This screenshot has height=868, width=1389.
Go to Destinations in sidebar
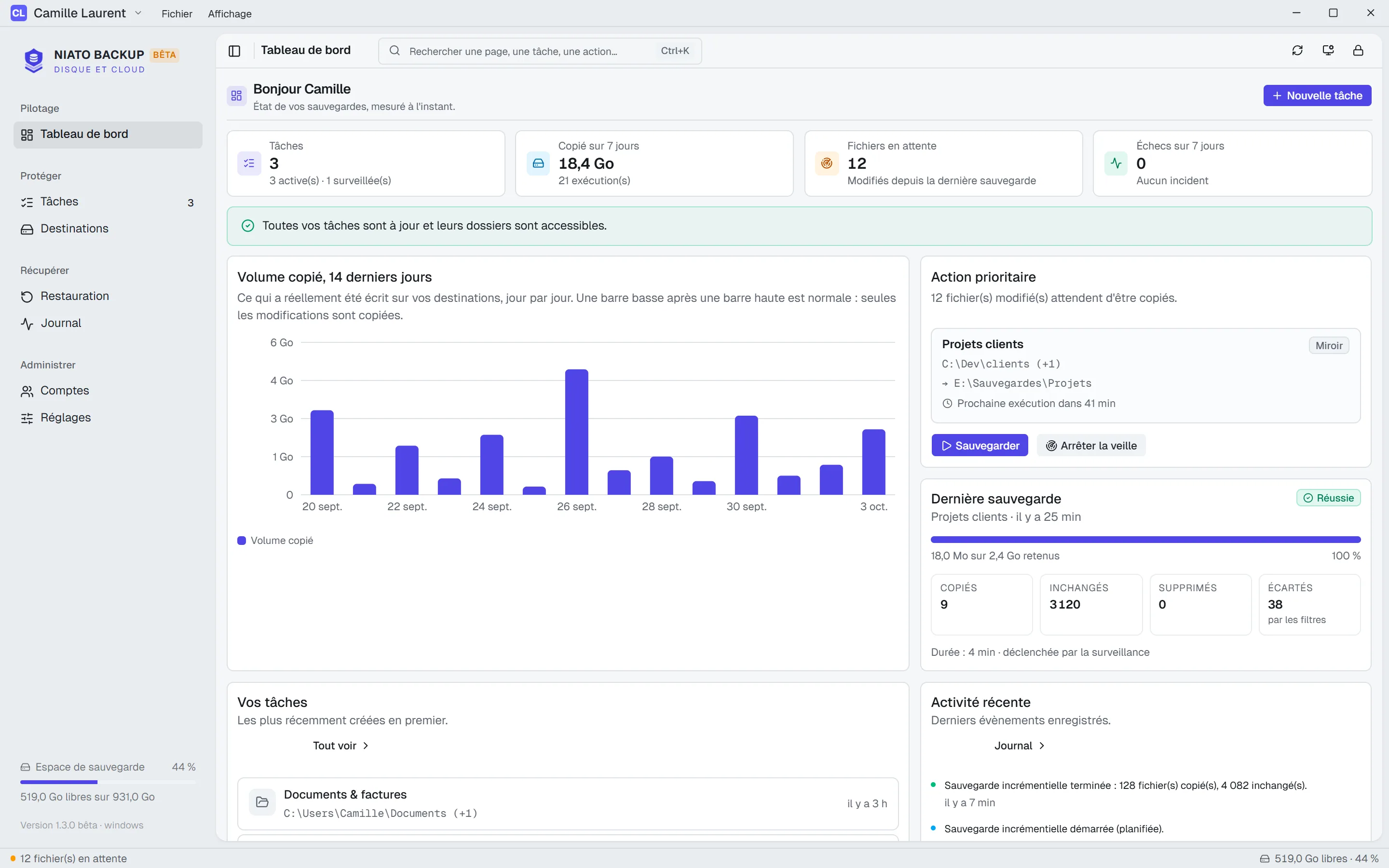pos(108,229)
